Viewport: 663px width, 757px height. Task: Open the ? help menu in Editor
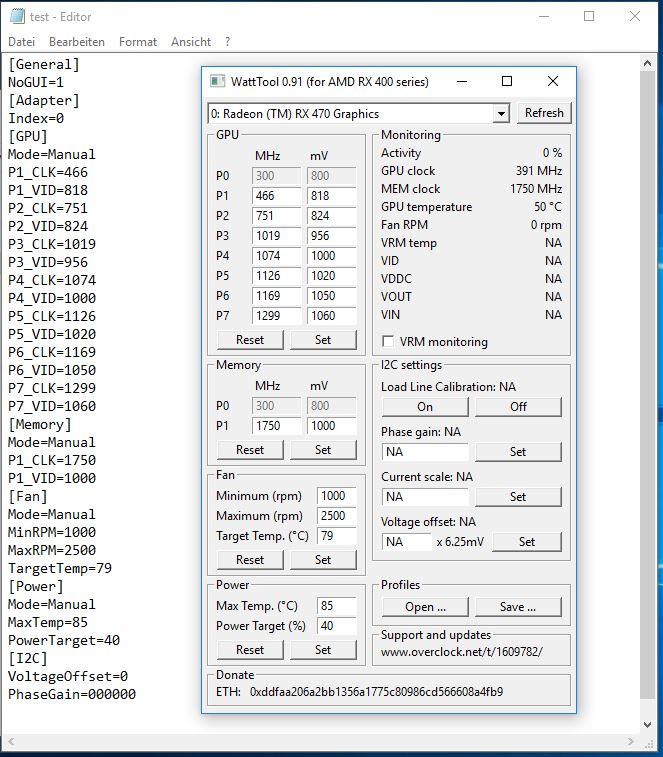(227, 42)
